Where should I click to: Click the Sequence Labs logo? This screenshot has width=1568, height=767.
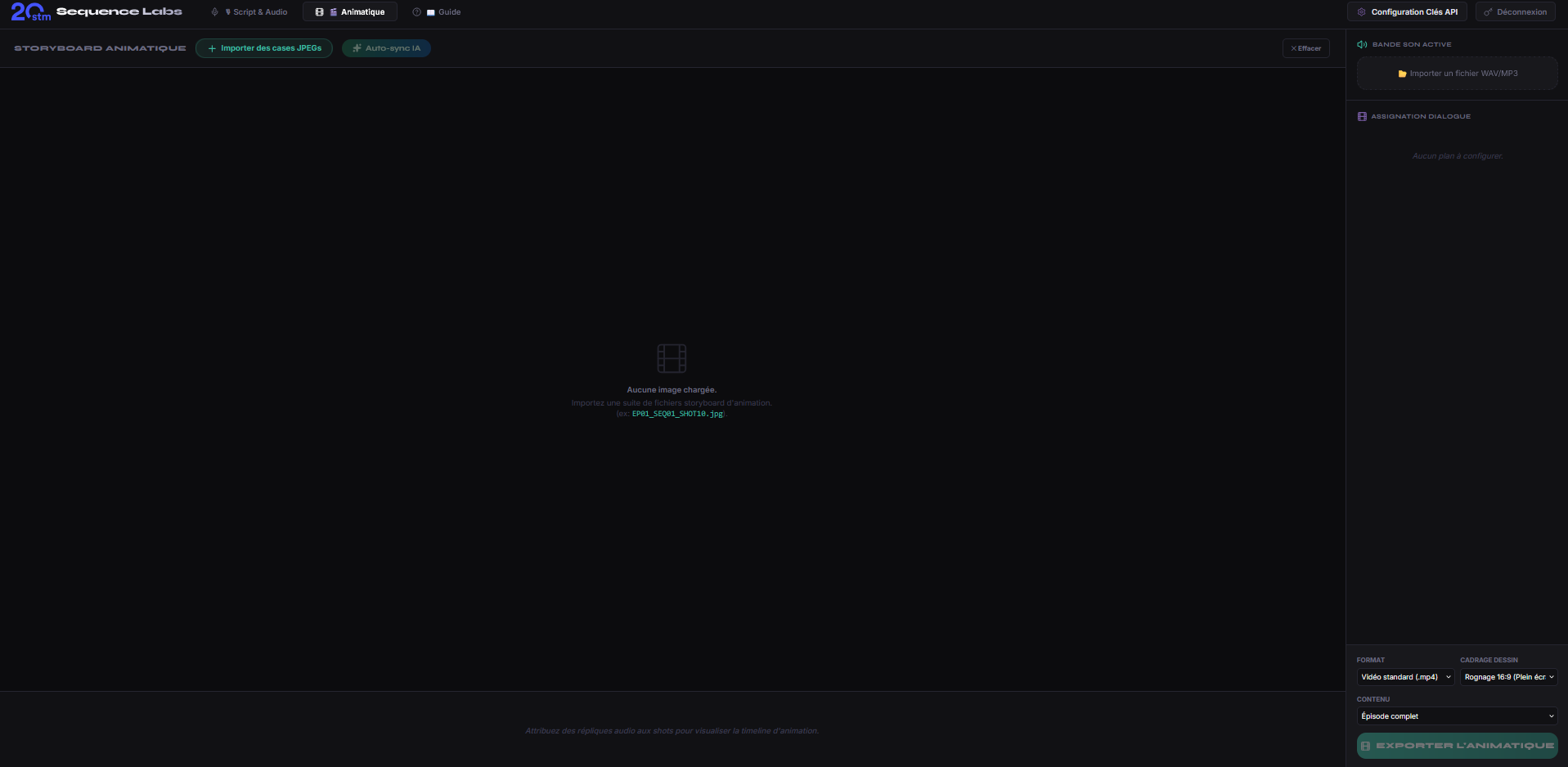pos(97,12)
